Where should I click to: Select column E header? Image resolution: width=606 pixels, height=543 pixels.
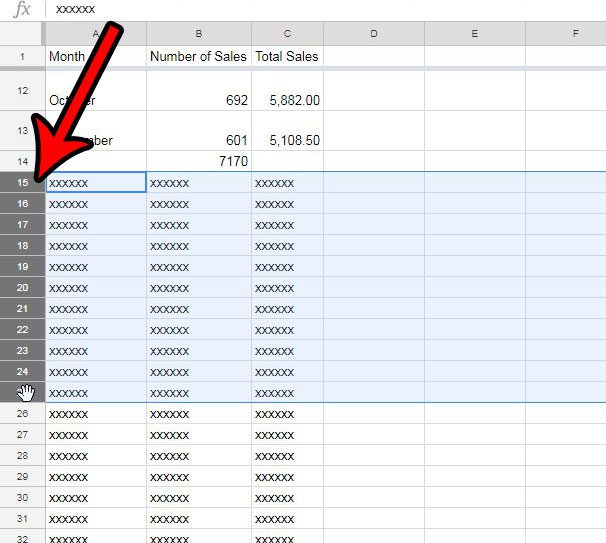[474, 34]
